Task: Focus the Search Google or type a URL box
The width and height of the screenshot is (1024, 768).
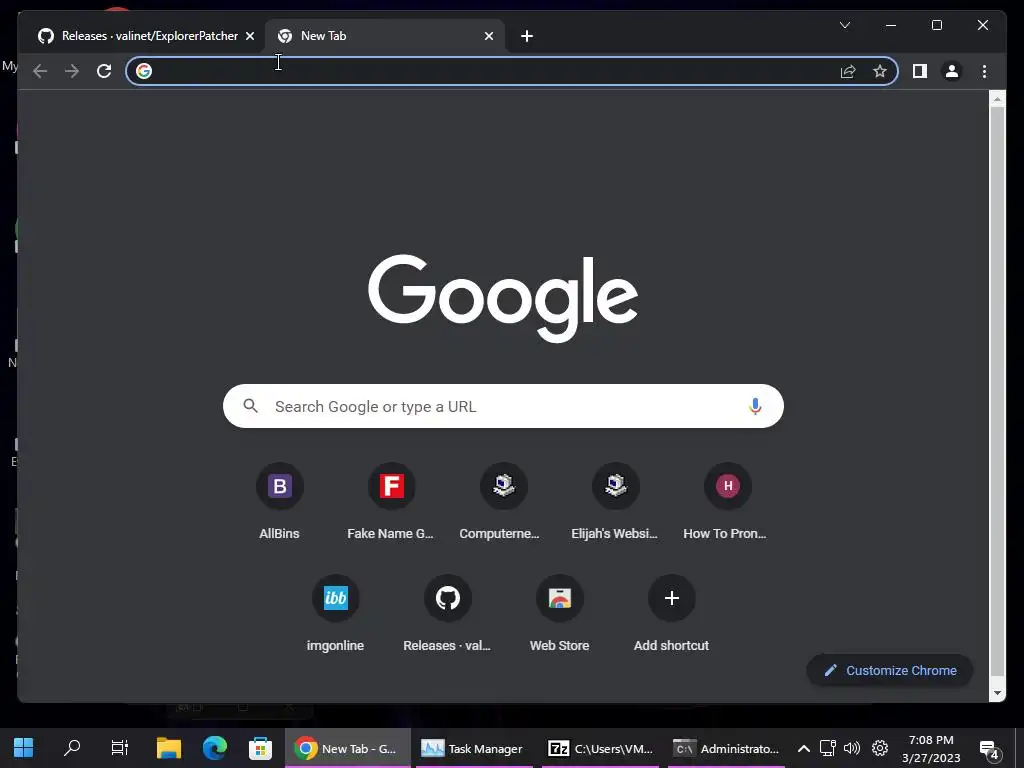Action: pos(503,406)
